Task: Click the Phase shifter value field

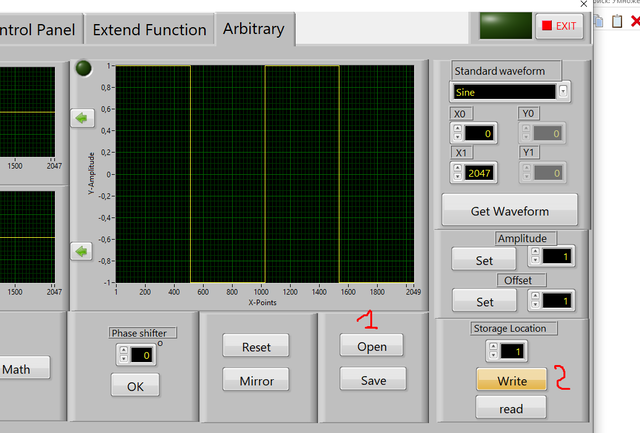Action: tap(142, 355)
